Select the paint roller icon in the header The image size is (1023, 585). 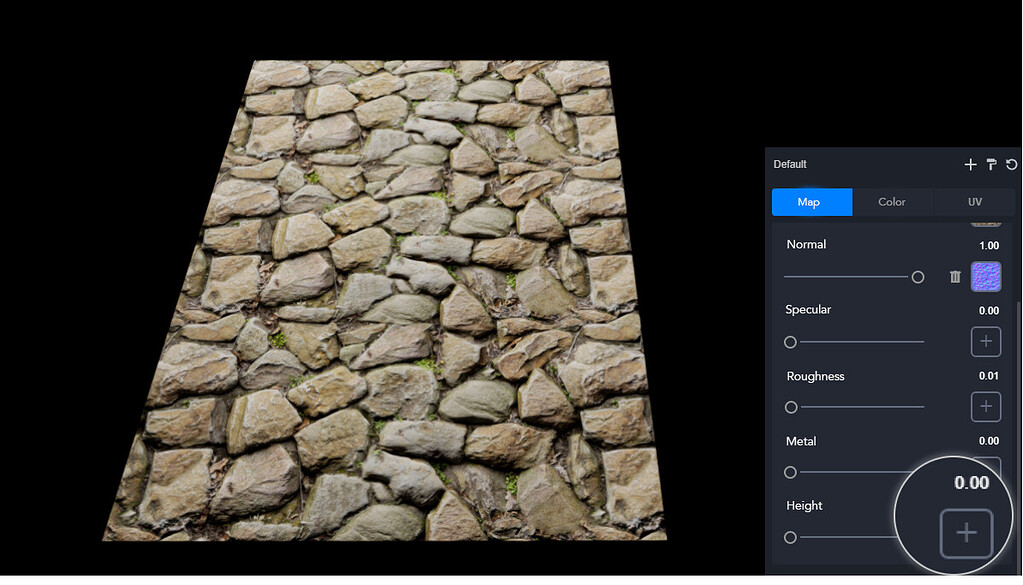tap(991, 164)
